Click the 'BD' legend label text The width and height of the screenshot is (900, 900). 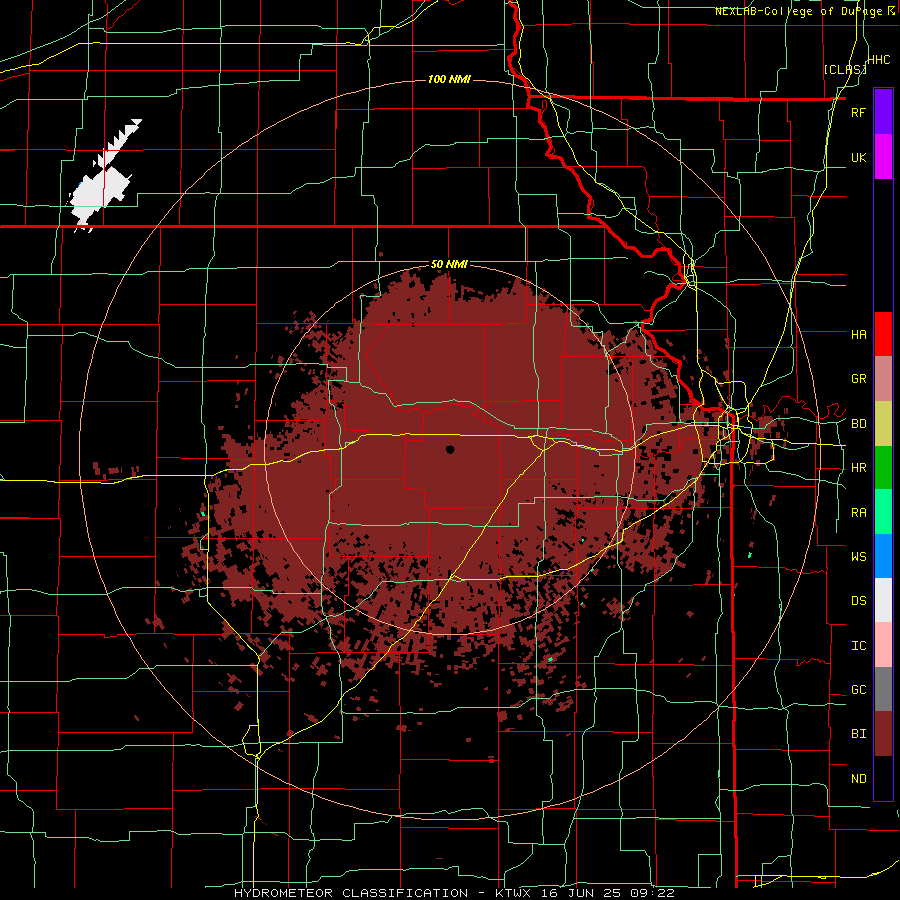click(x=858, y=424)
